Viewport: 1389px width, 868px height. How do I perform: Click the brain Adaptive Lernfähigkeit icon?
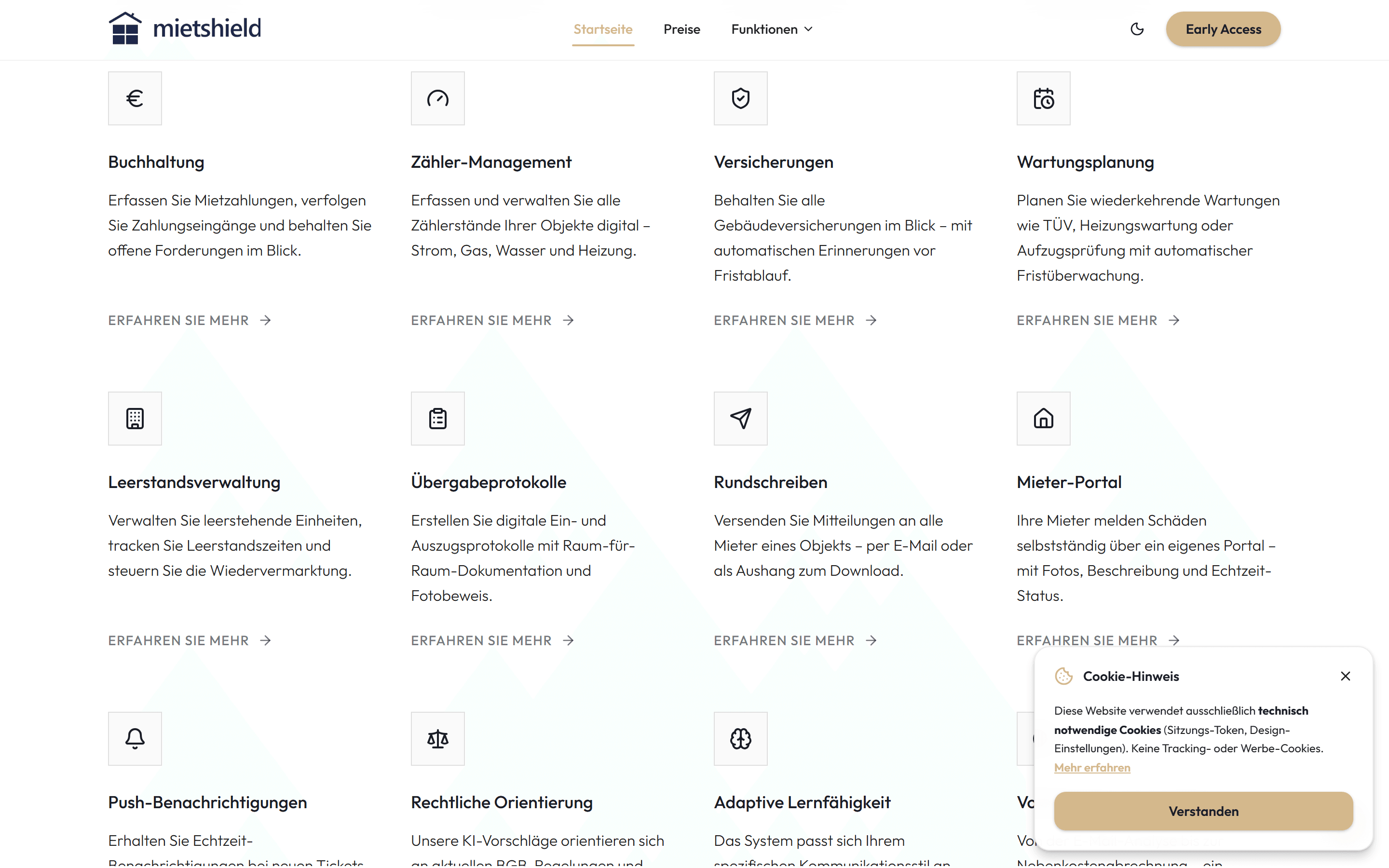pyautogui.click(x=740, y=739)
